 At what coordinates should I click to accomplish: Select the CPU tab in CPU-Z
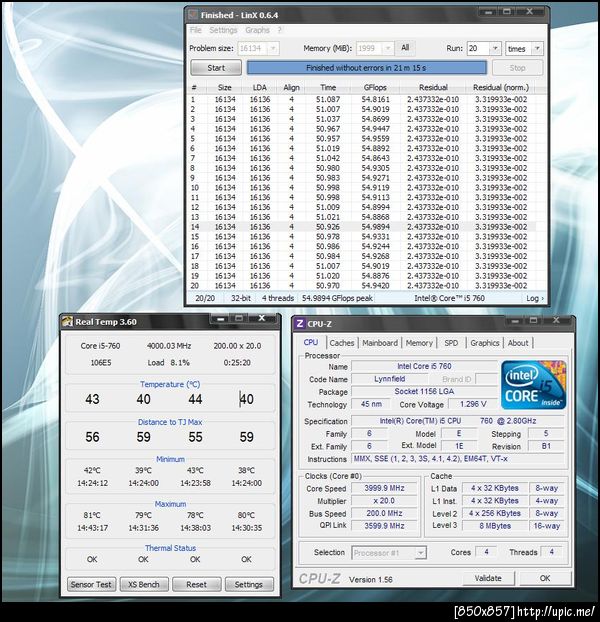click(311, 342)
